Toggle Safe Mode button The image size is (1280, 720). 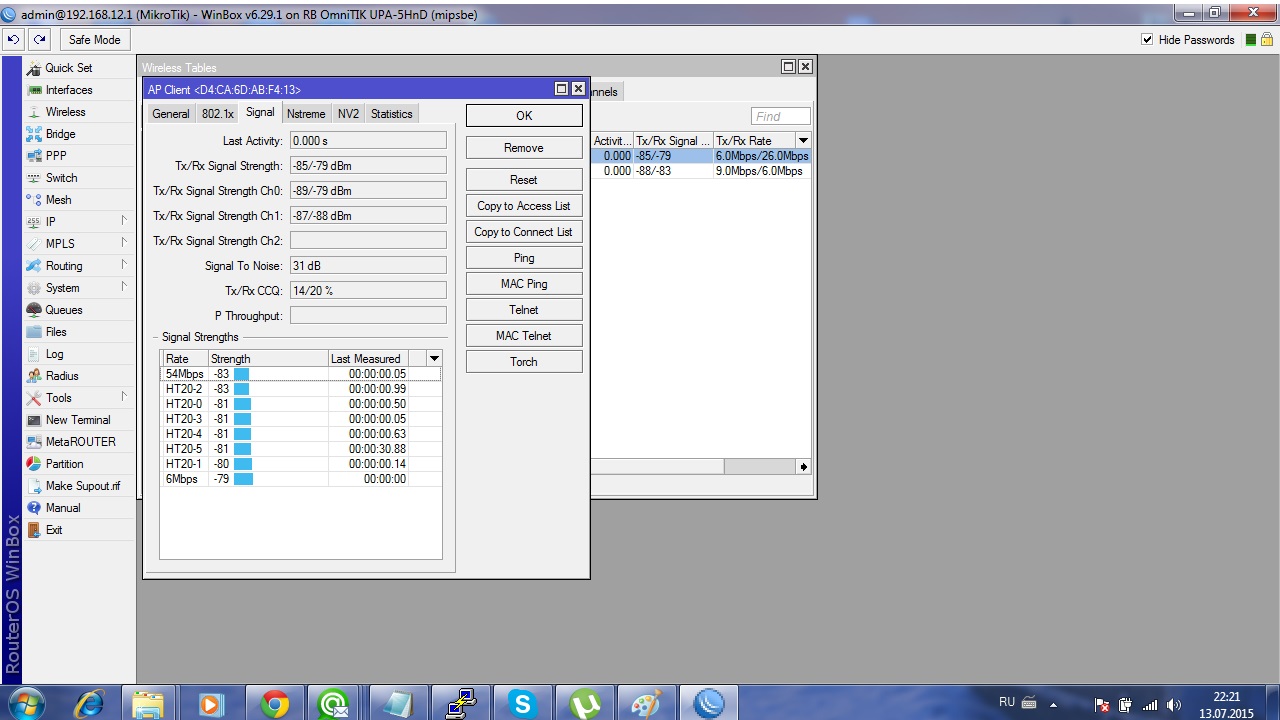coord(94,40)
